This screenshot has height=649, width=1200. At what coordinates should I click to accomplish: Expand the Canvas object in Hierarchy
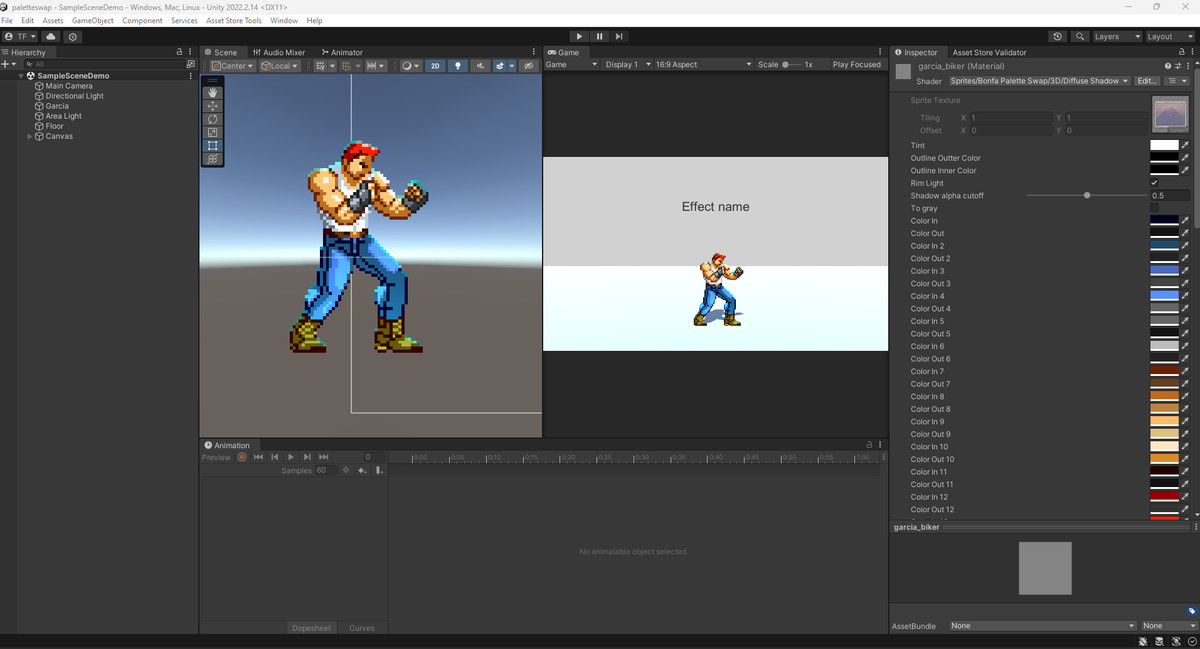click(x=30, y=136)
